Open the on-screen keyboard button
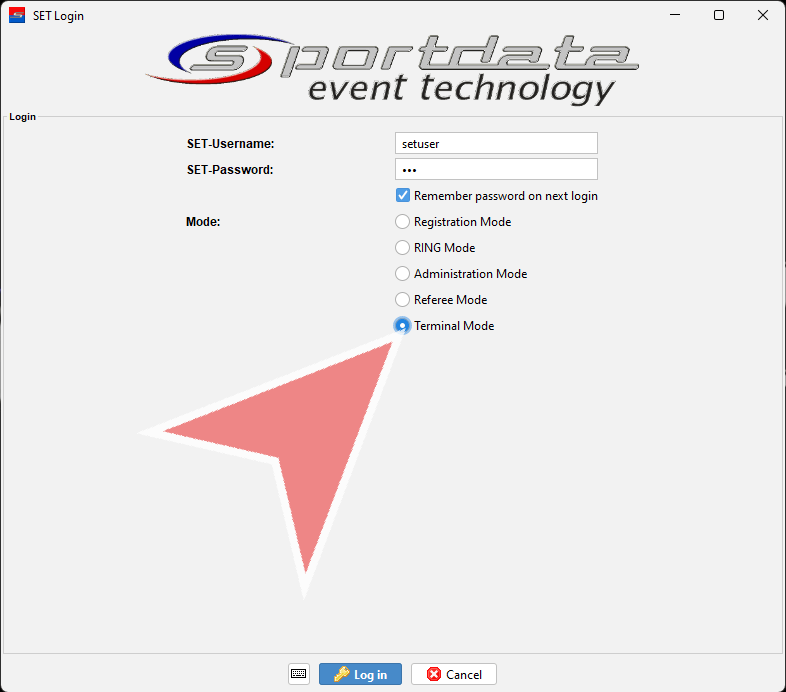The image size is (786, 692). coord(299,673)
